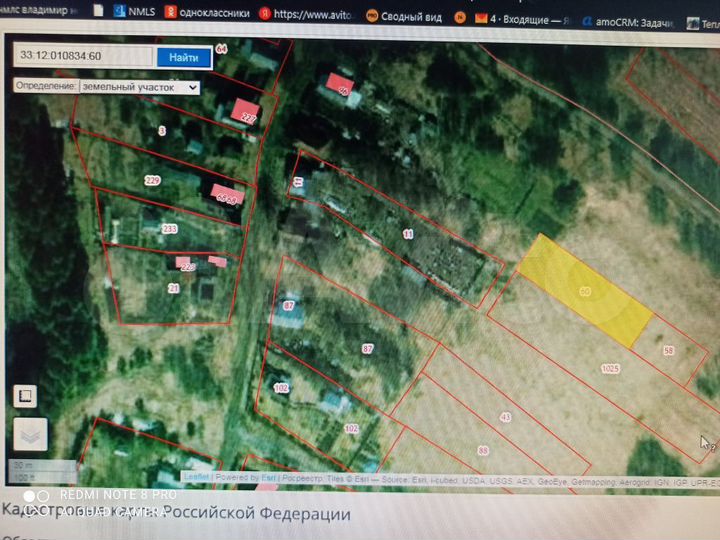Click parcel 58 on the map
The width and height of the screenshot is (720, 540).
669,350
